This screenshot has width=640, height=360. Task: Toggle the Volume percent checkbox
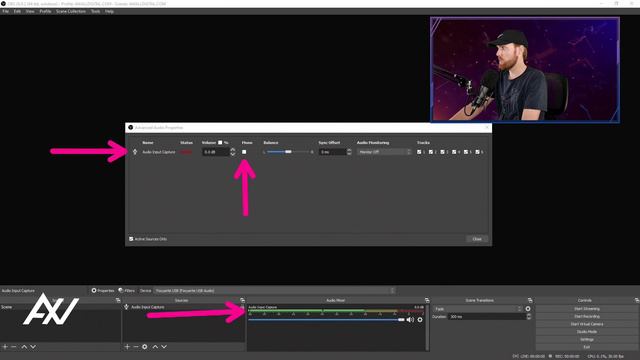tap(220, 142)
